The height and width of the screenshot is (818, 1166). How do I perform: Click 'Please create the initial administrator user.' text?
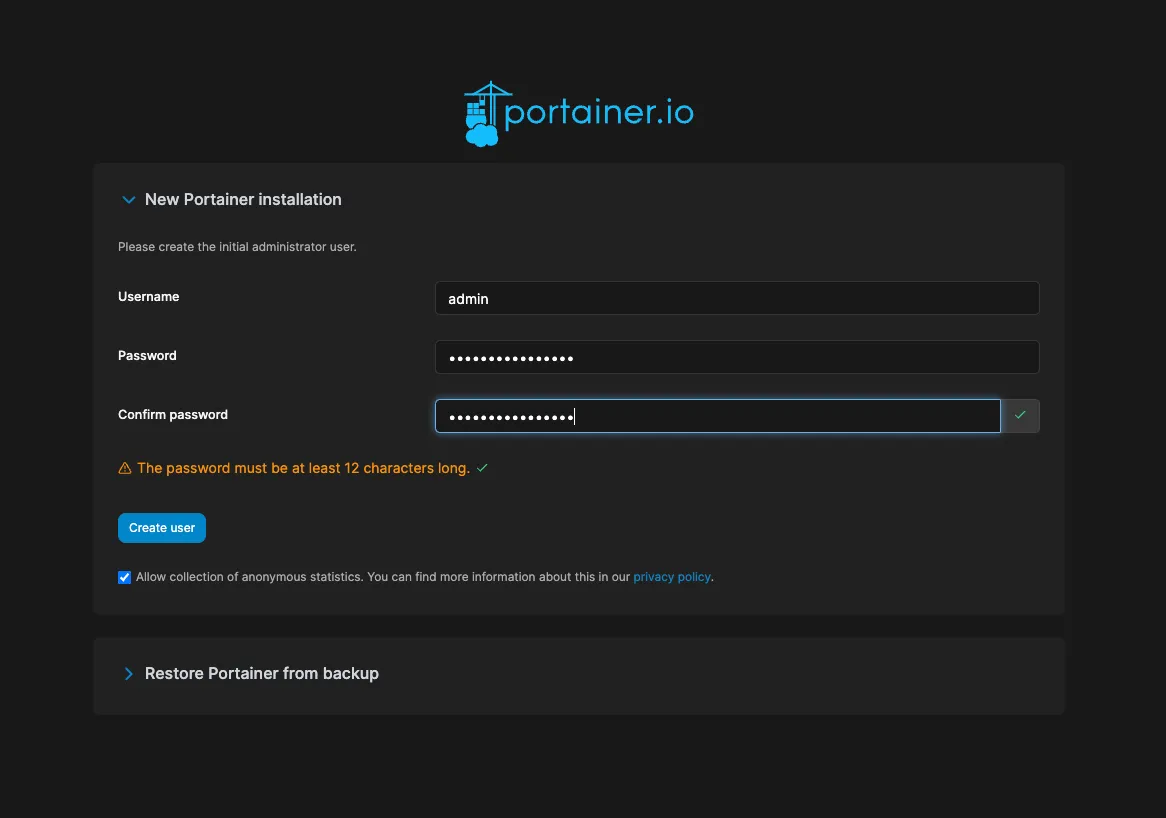click(237, 247)
